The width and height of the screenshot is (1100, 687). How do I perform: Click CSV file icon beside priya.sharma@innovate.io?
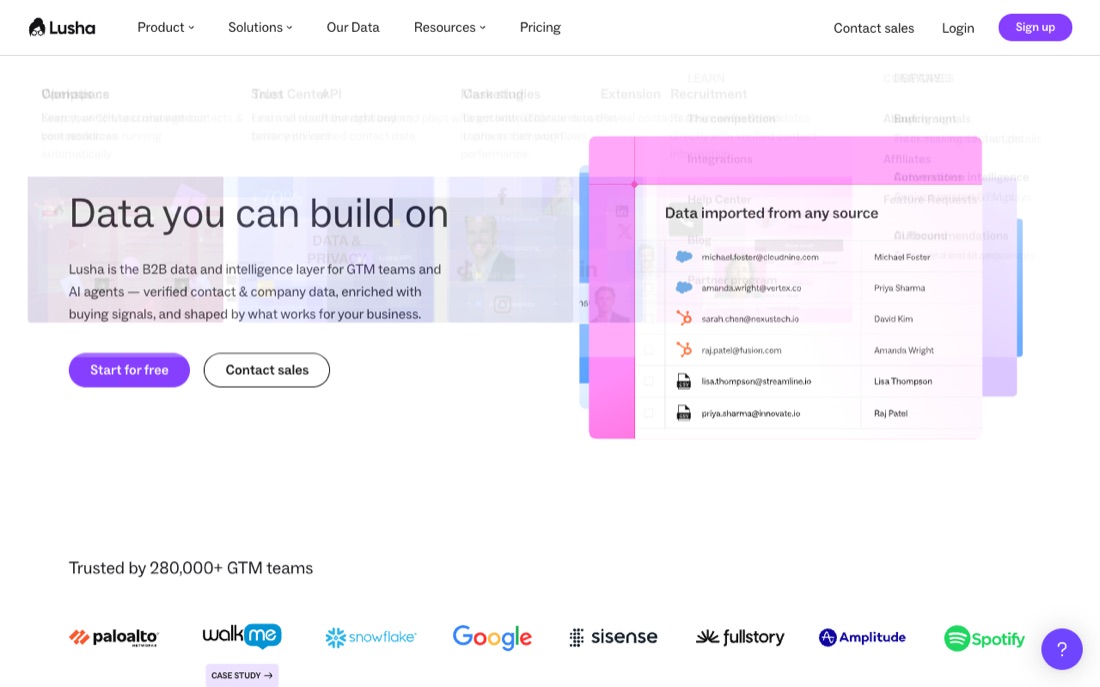coord(683,413)
